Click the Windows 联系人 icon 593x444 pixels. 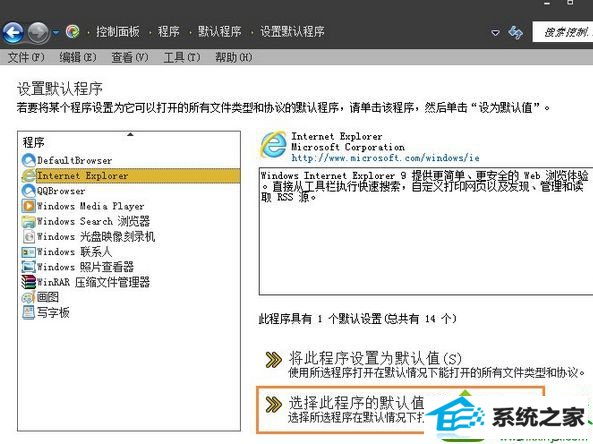[28, 251]
